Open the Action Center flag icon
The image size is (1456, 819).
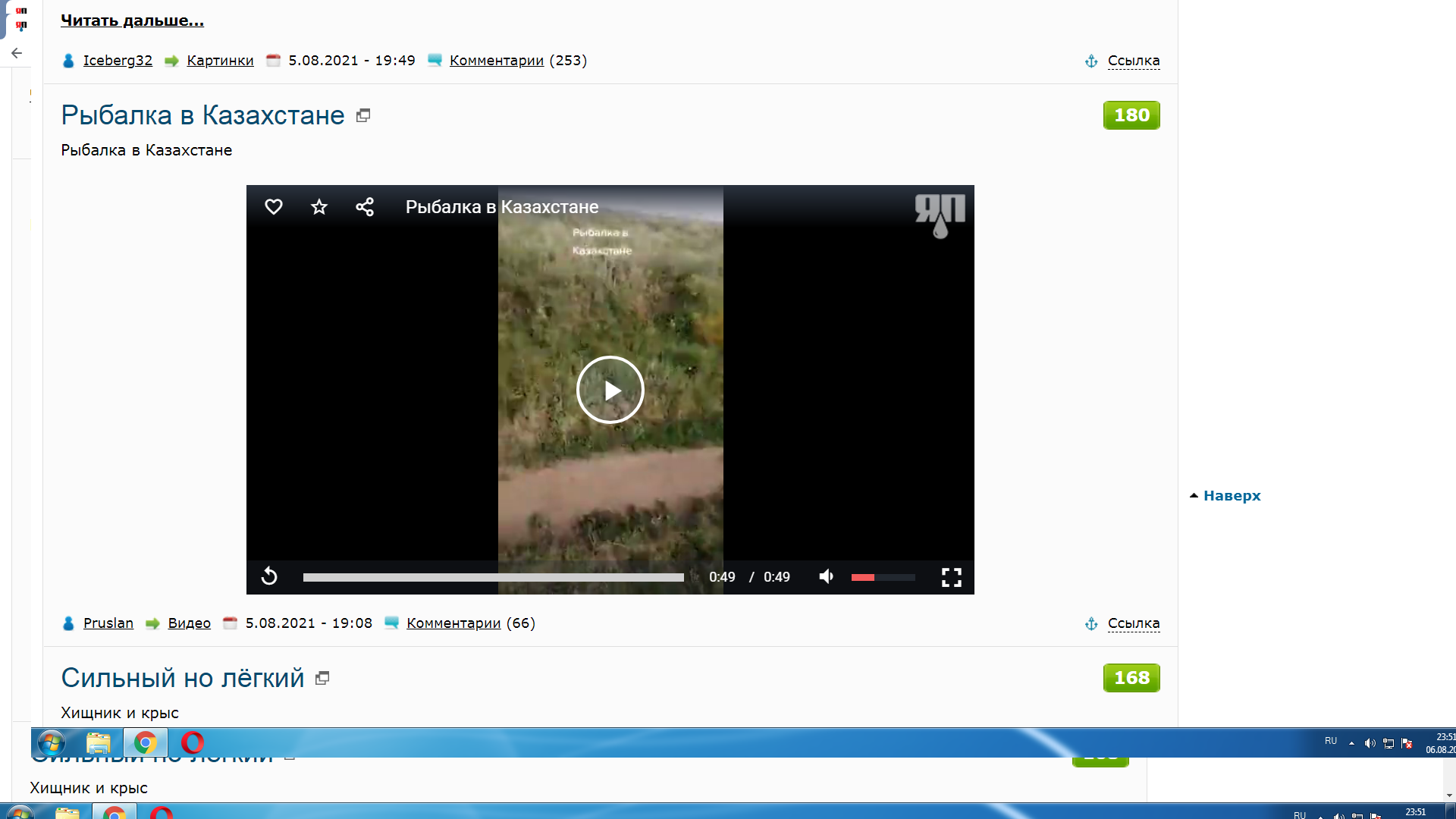[x=1407, y=743]
